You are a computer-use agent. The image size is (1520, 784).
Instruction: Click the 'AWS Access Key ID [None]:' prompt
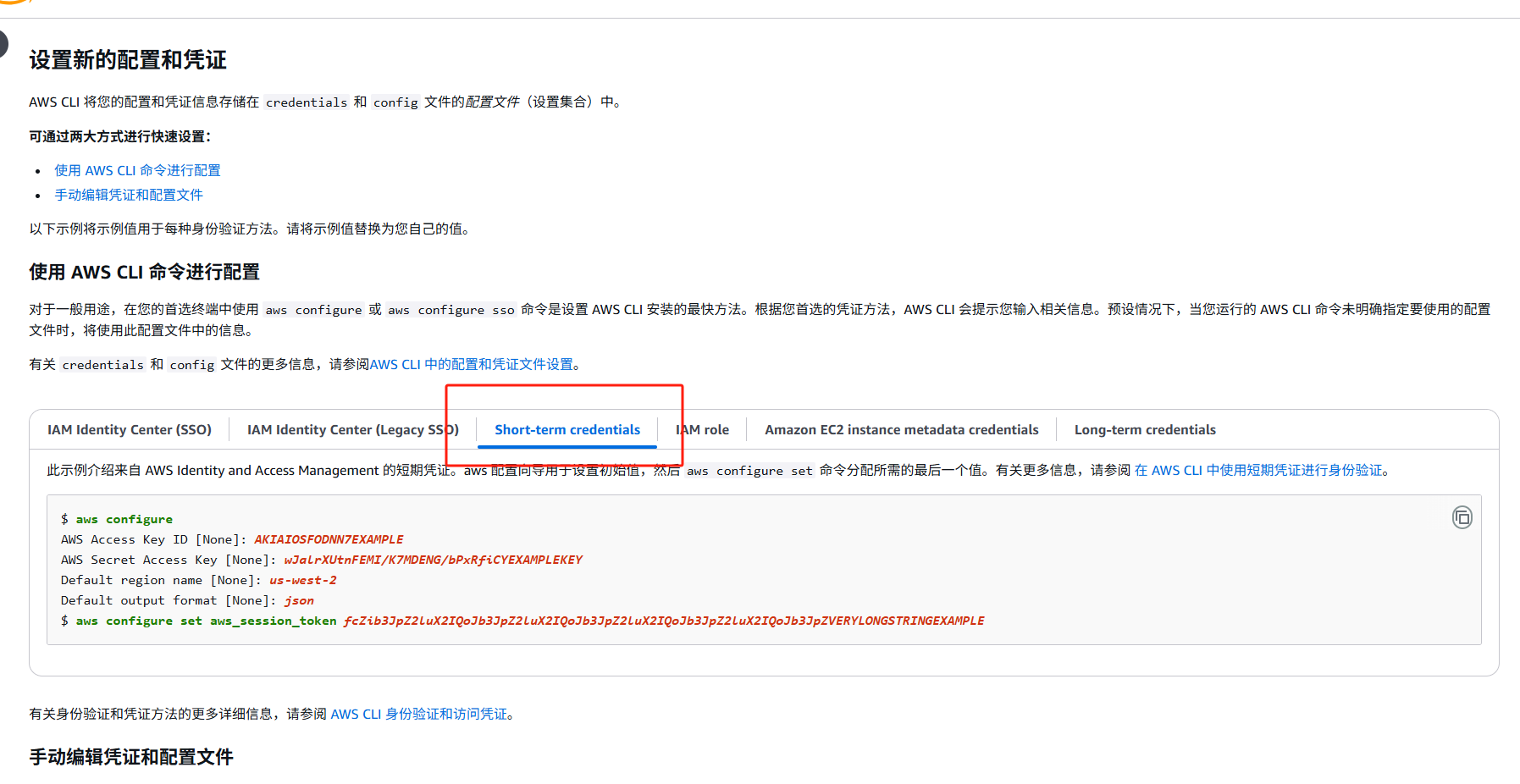[153, 539]
